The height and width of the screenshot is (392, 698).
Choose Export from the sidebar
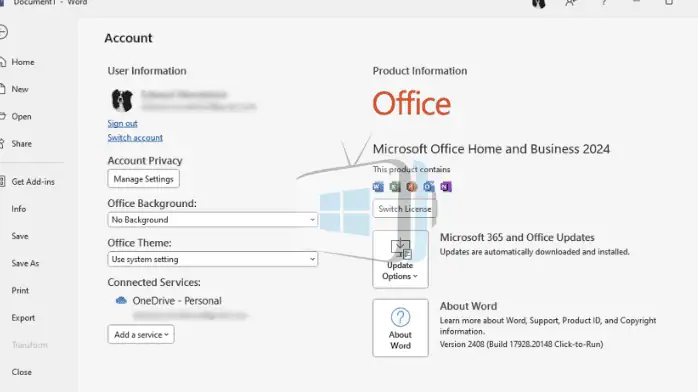tap(23, 318)
